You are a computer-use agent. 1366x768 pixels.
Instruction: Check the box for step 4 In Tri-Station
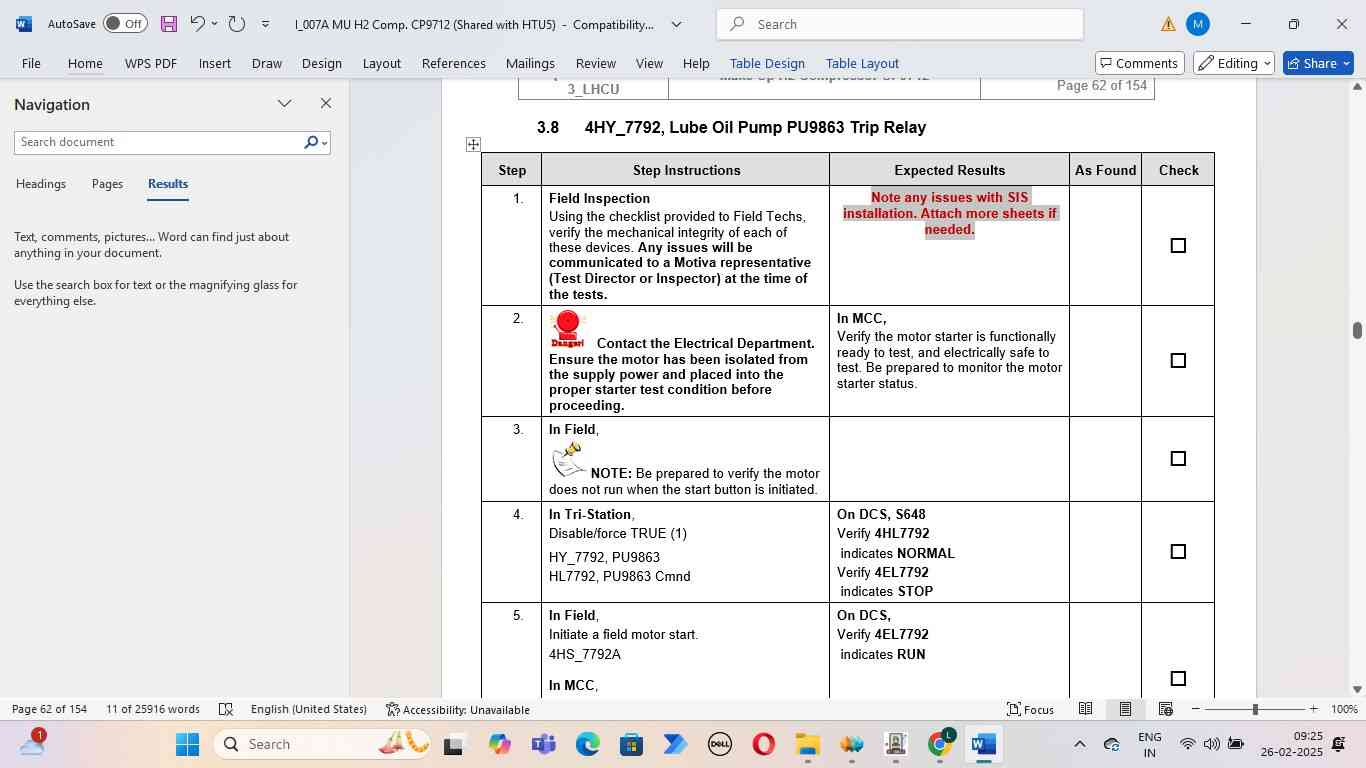[1178, 552]
